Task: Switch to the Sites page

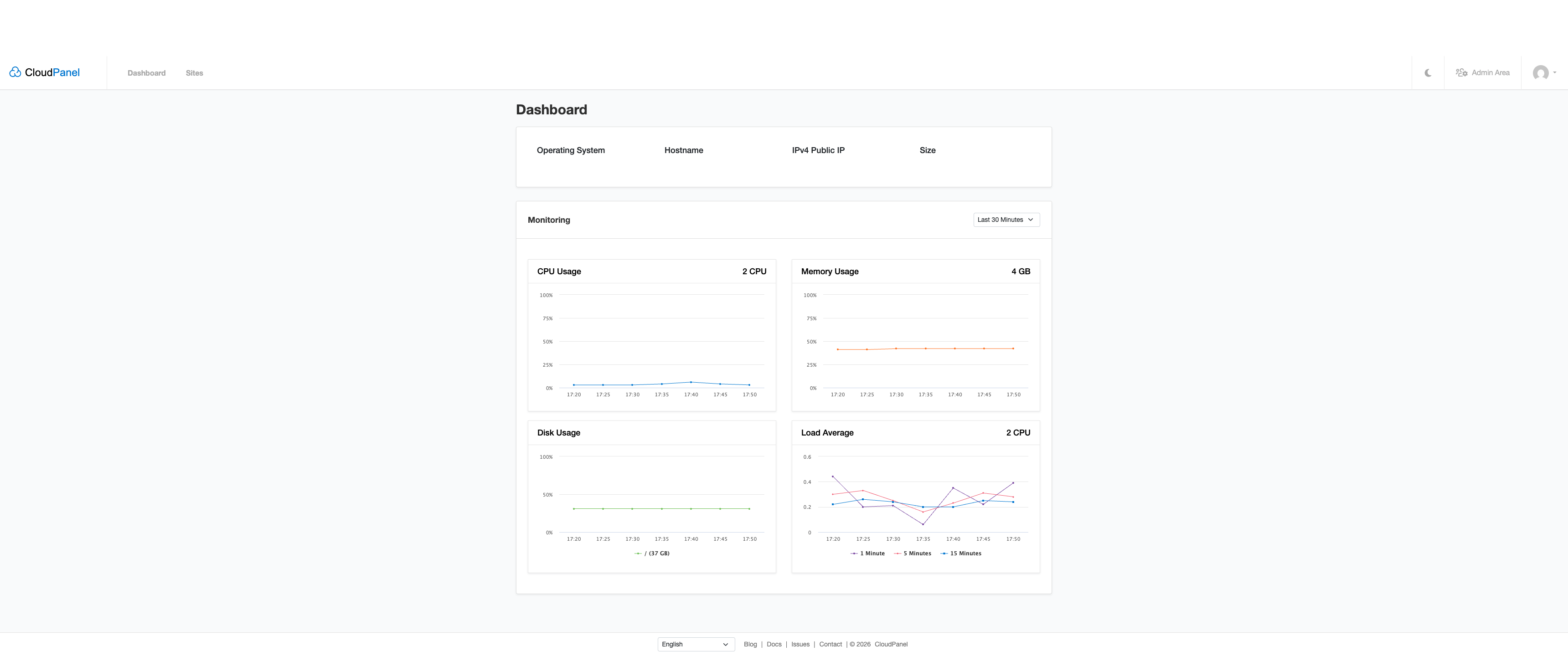Action: pos(194,72)
